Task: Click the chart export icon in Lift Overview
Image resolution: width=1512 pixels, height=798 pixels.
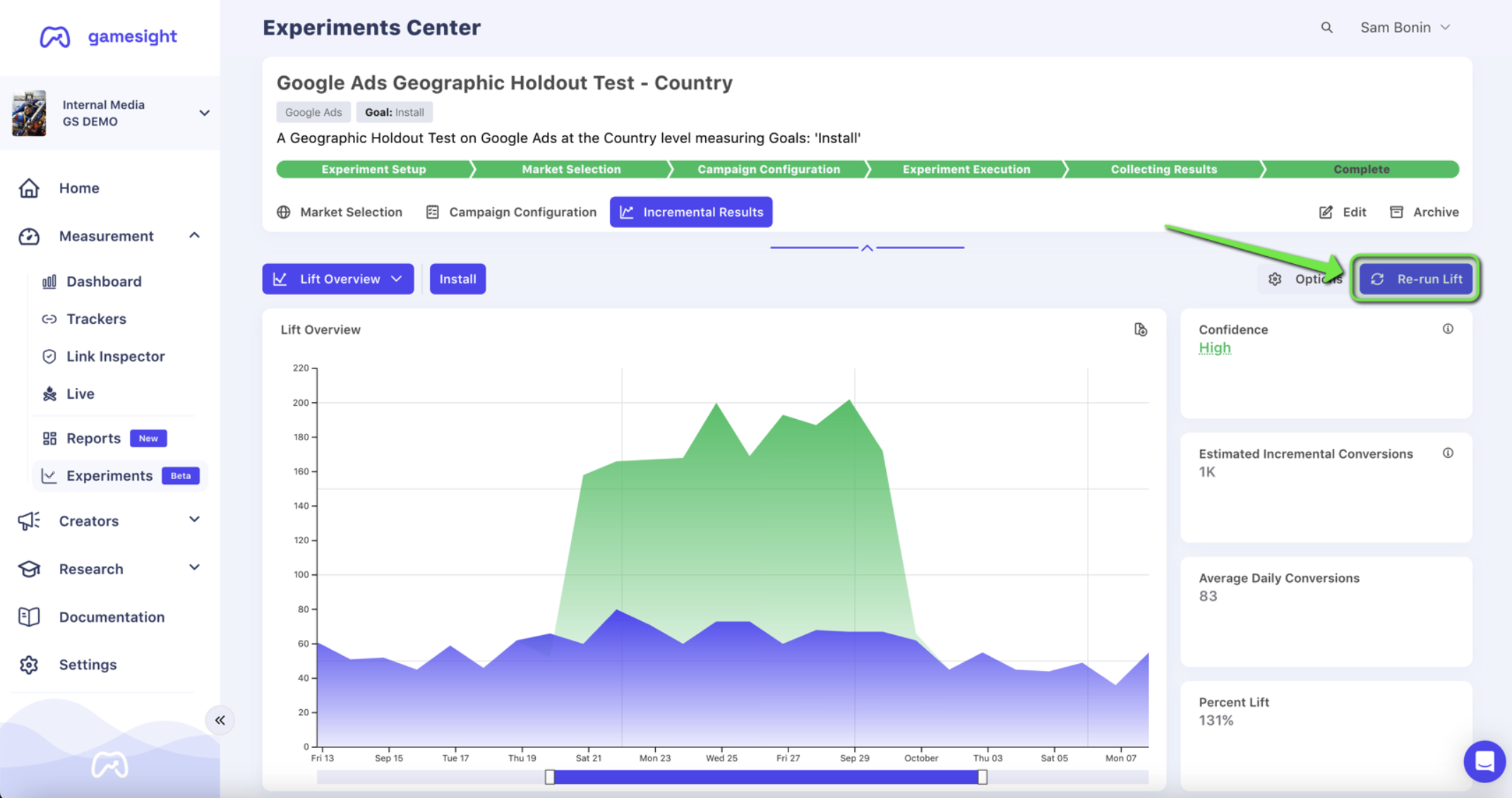Action: (x=1140, y=330)
